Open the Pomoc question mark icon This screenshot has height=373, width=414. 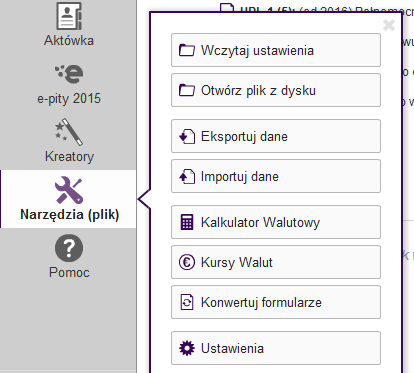coord(69,248)
